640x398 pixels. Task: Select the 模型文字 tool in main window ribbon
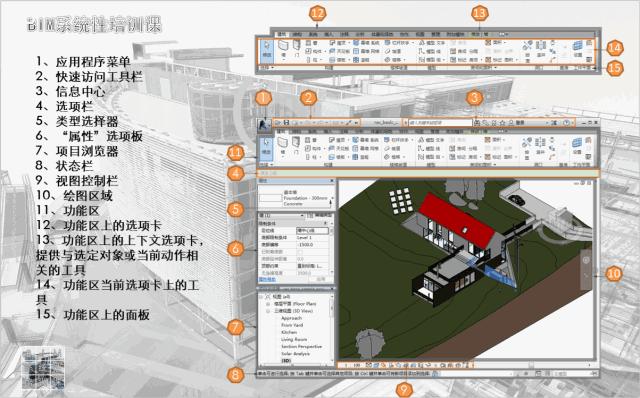coord(431,140)
